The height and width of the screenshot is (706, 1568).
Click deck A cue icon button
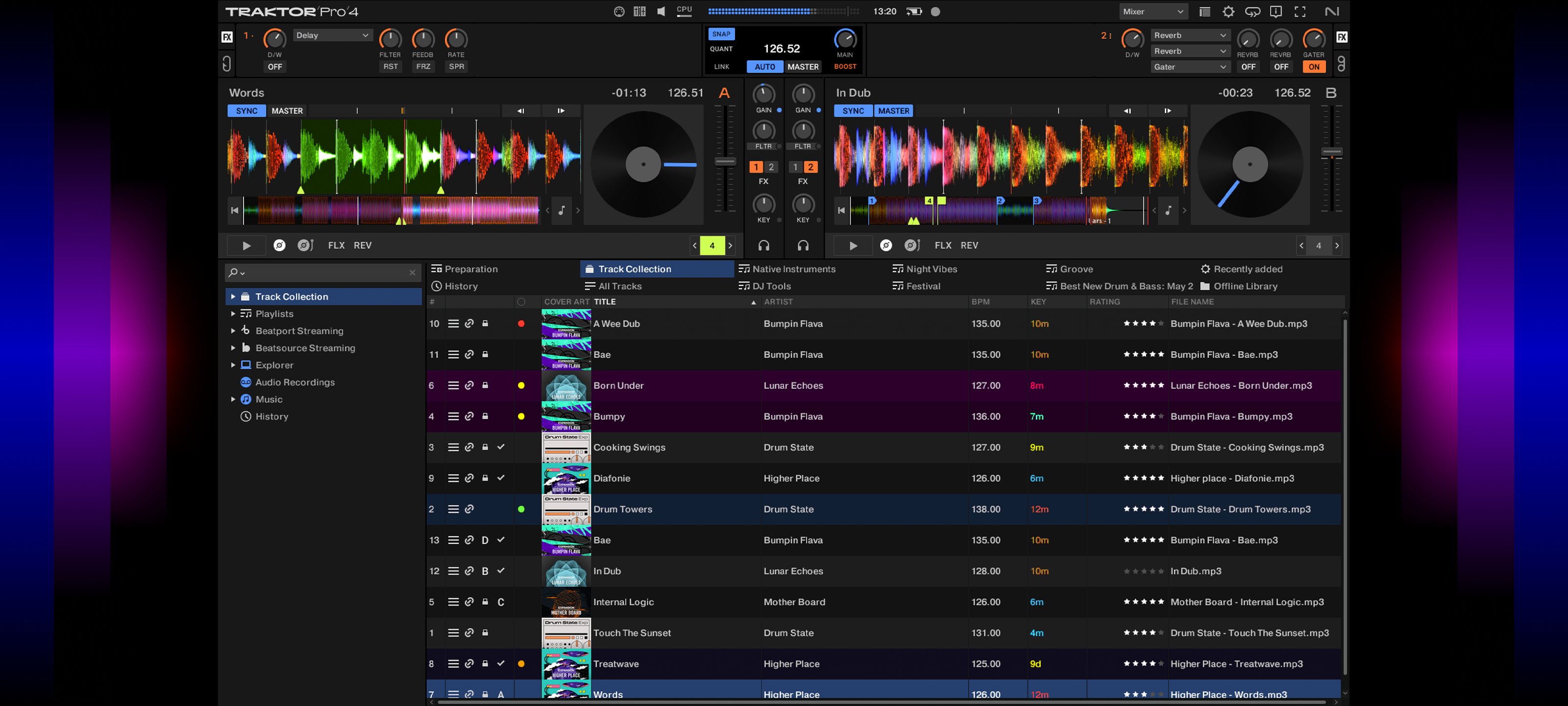click(x=279, y=246)
